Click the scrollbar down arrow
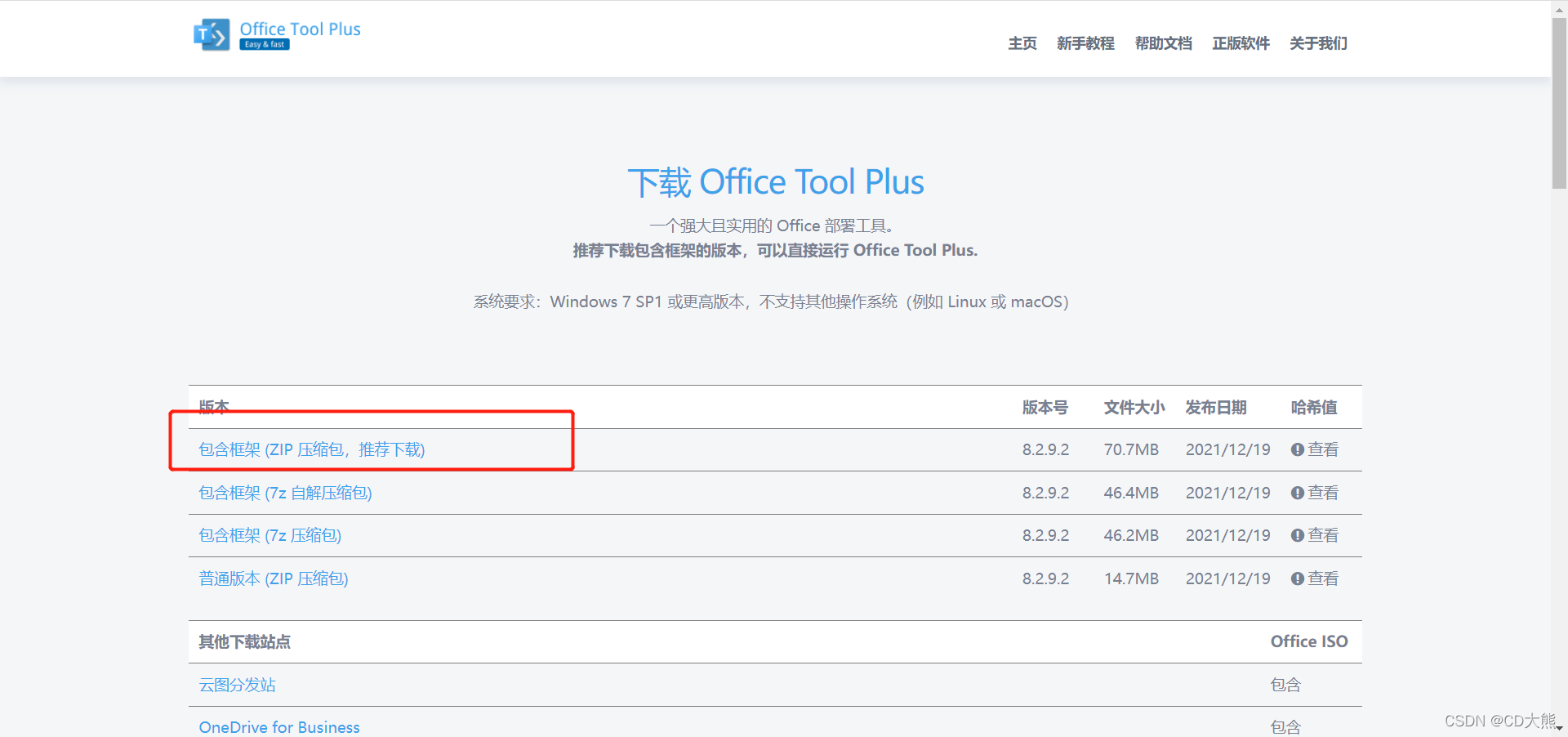This screenshot has width=1568, height=737. (x=1559, y=728)
